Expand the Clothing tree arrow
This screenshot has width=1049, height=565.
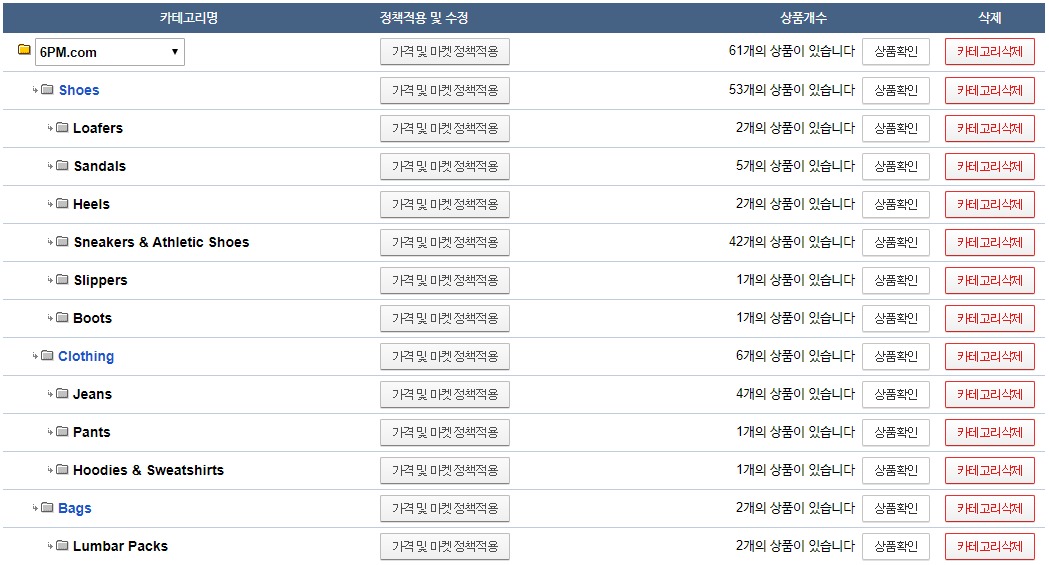(x=35, y=356)
